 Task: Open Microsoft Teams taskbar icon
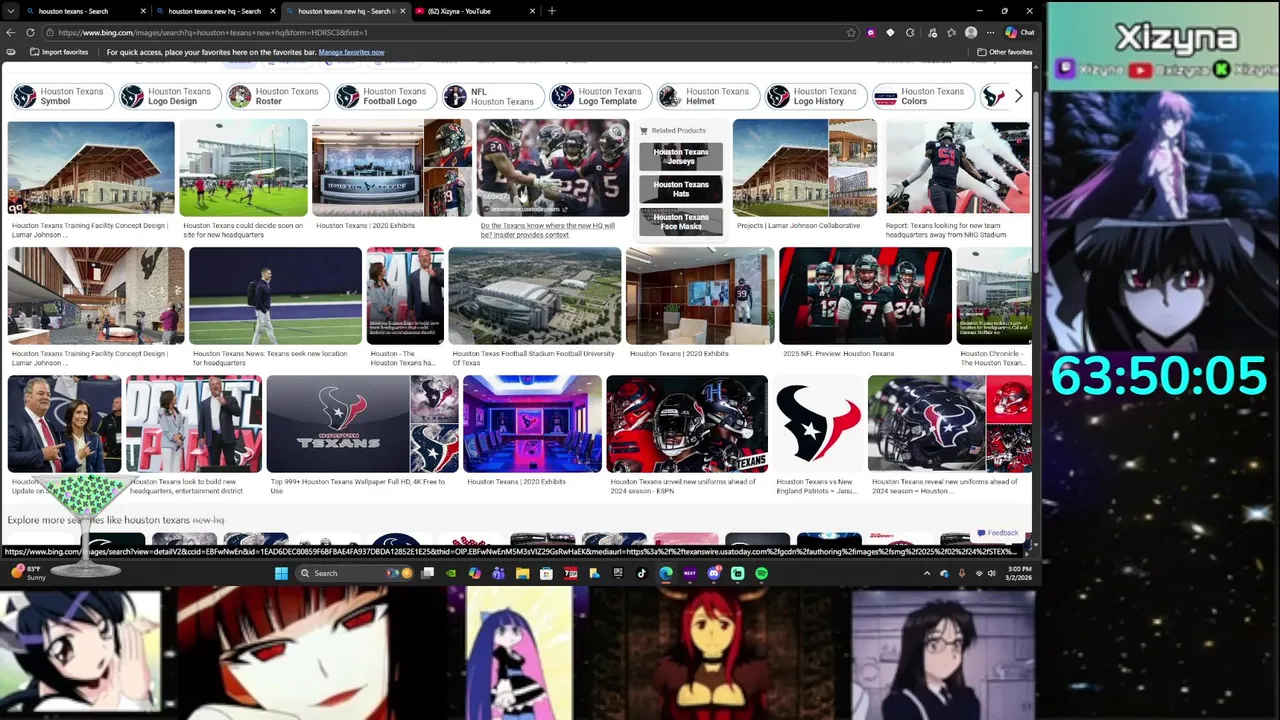click(x=498, y=573)
